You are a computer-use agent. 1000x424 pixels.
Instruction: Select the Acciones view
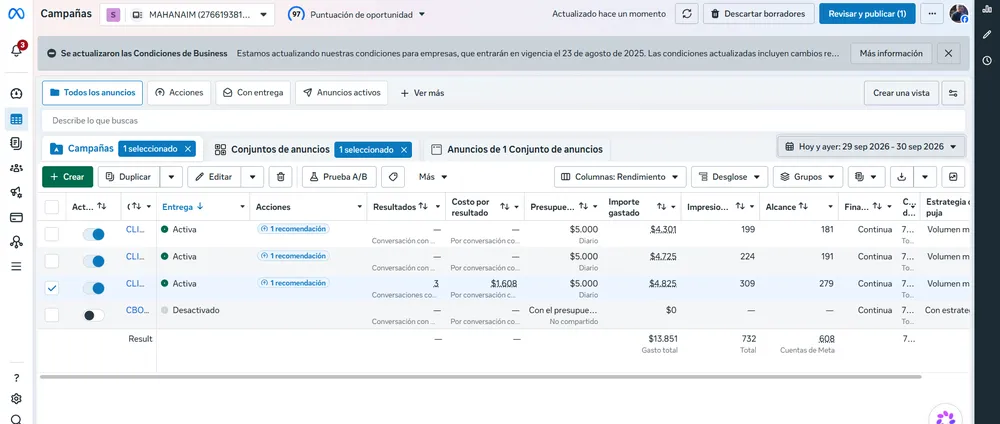pyautogui.click(x=179, y=92)
